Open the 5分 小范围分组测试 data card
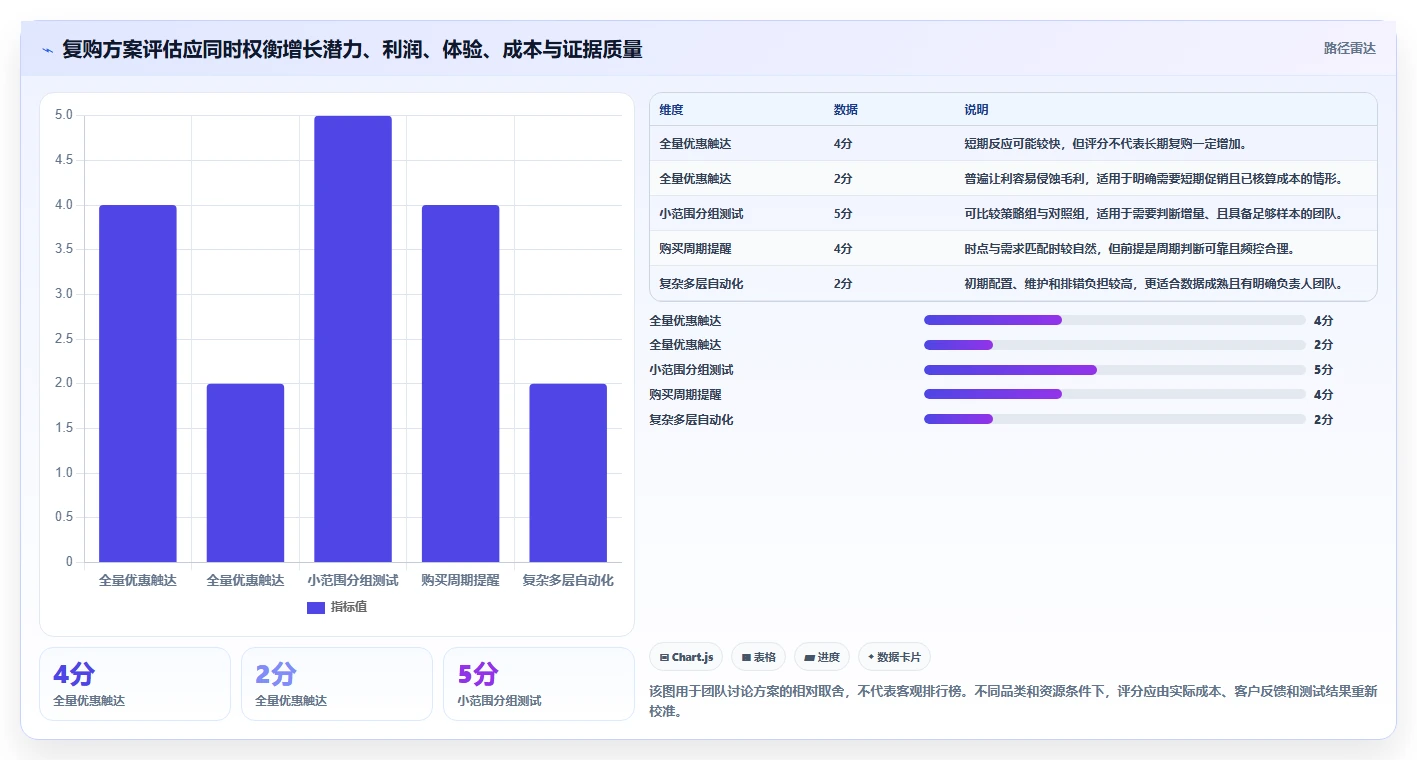This screenshot has height=760, width=1417. click(x=539, y=684)
